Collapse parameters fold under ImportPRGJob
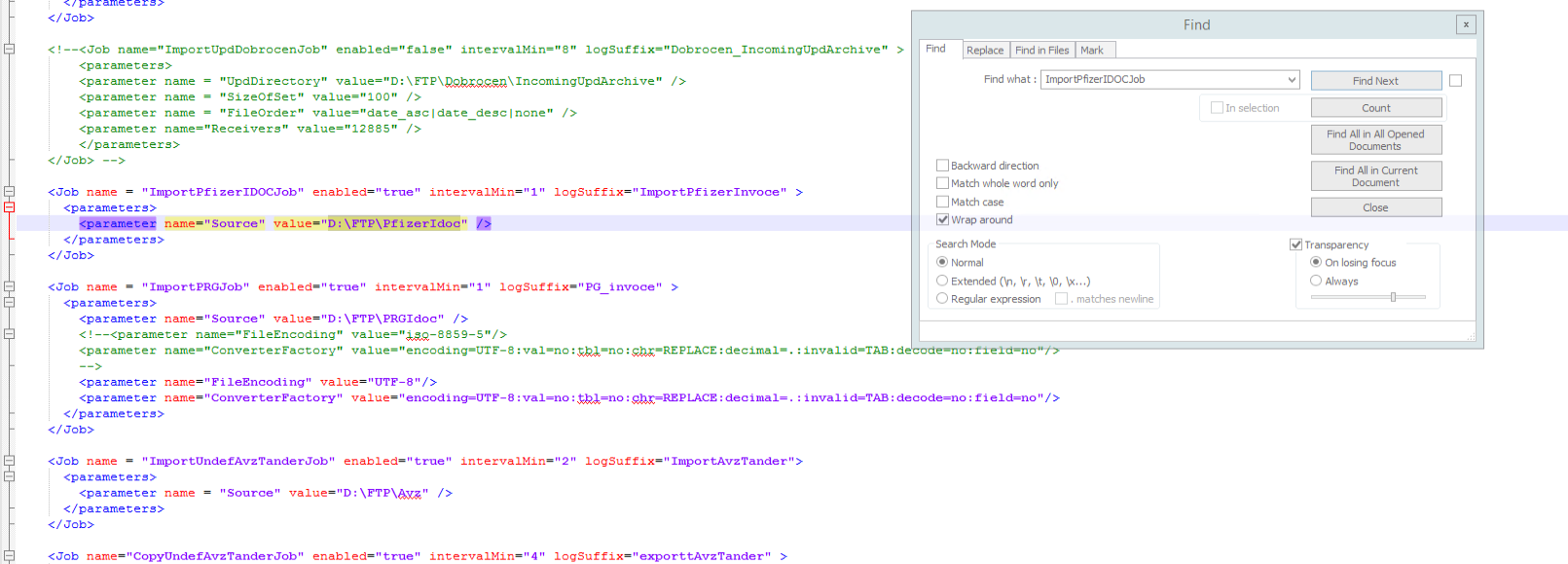 click(9, 302)
